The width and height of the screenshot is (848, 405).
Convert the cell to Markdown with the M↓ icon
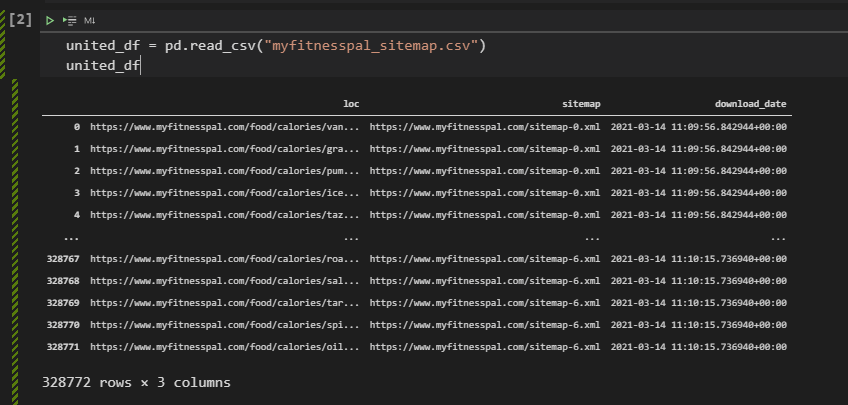pyautogui.click(x=90, y=21)
